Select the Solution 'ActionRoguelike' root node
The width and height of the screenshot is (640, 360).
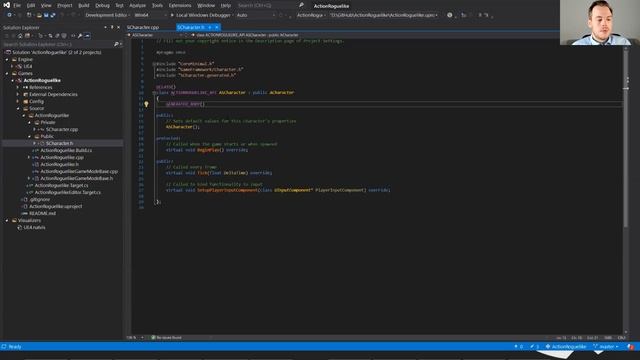(56, 53)
